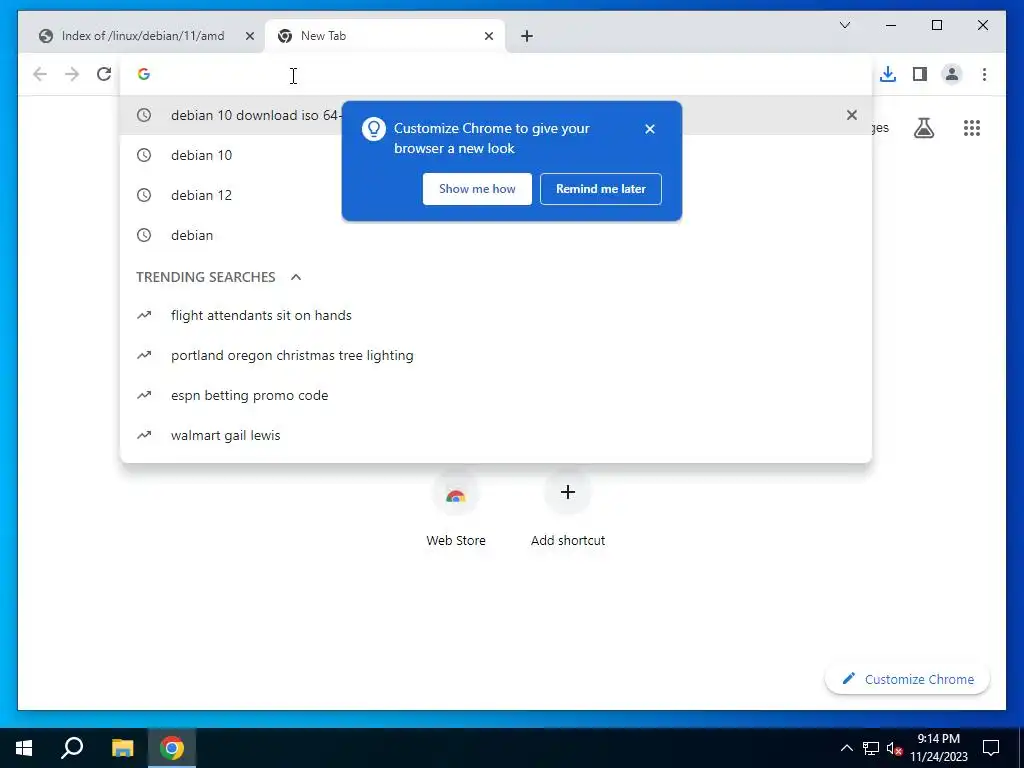
Task: Open the Web Store shortcut
Action: click(456, 511)
